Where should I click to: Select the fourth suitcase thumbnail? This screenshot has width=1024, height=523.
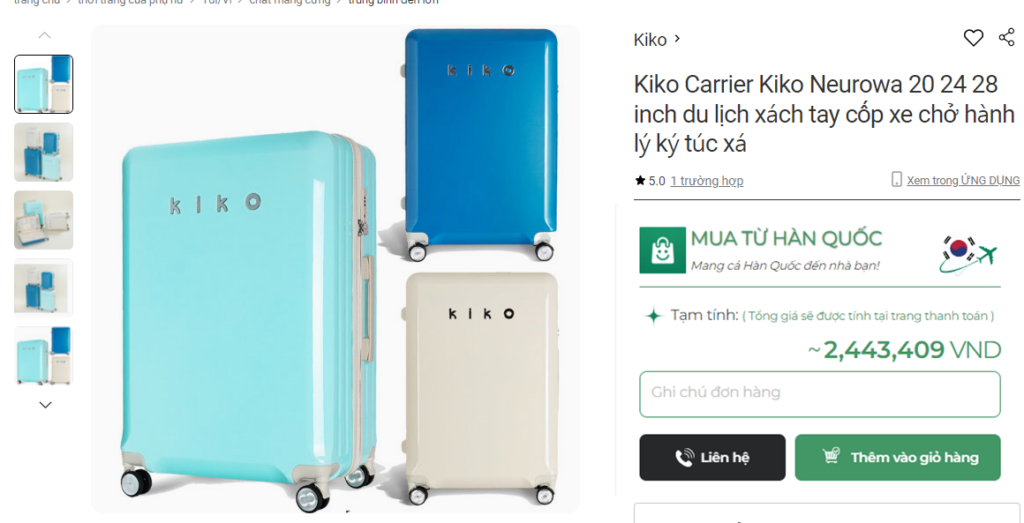pyautogui.click(x=44, y=288)
